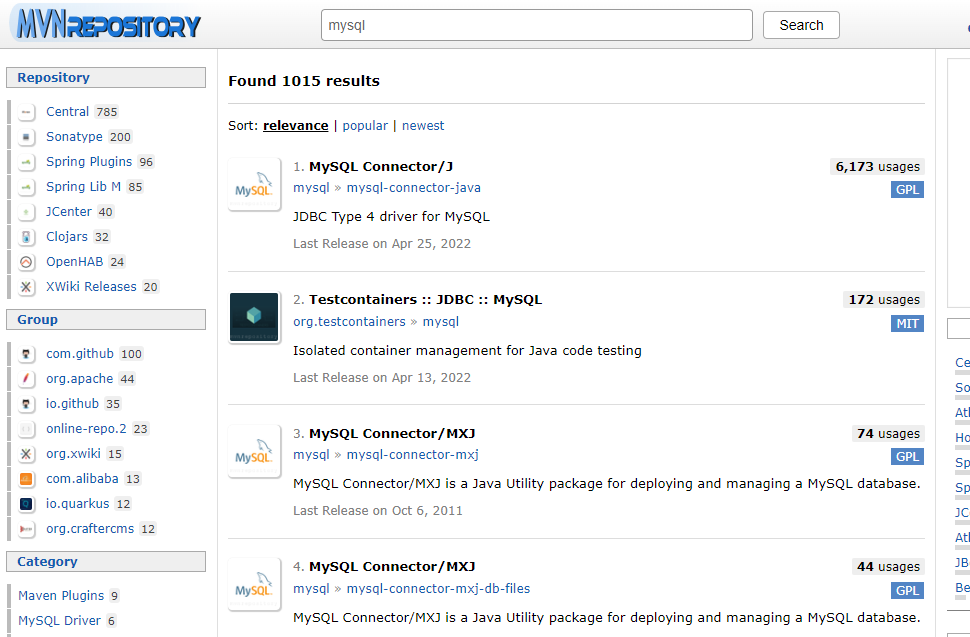Open third result MySQL Connector/MXJ title
The width and height of the screenshot is (970, 637).
392,434
